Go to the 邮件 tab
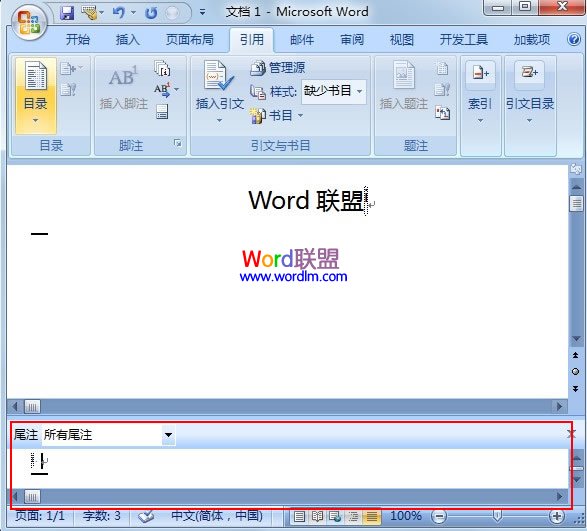Screen dimensions: 587x531 tap(302, 39)
